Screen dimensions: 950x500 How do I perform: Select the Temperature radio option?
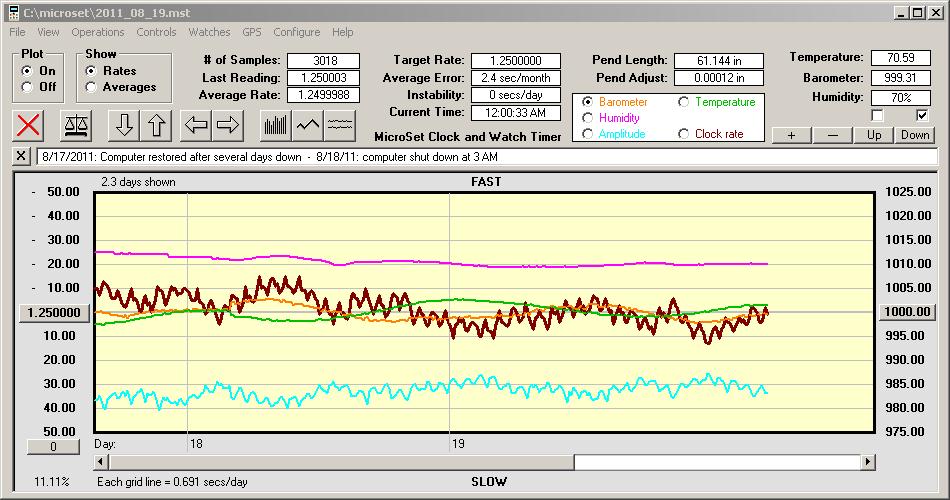683,102
